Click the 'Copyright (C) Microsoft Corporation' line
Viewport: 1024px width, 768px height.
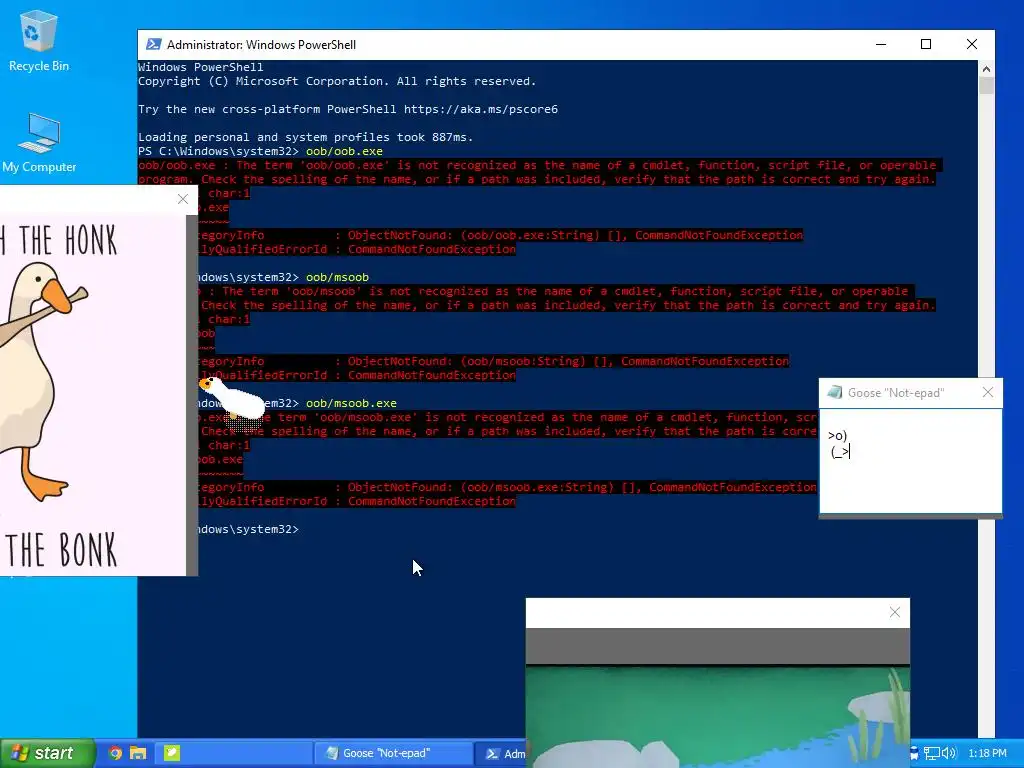click(x=337, y=81)
